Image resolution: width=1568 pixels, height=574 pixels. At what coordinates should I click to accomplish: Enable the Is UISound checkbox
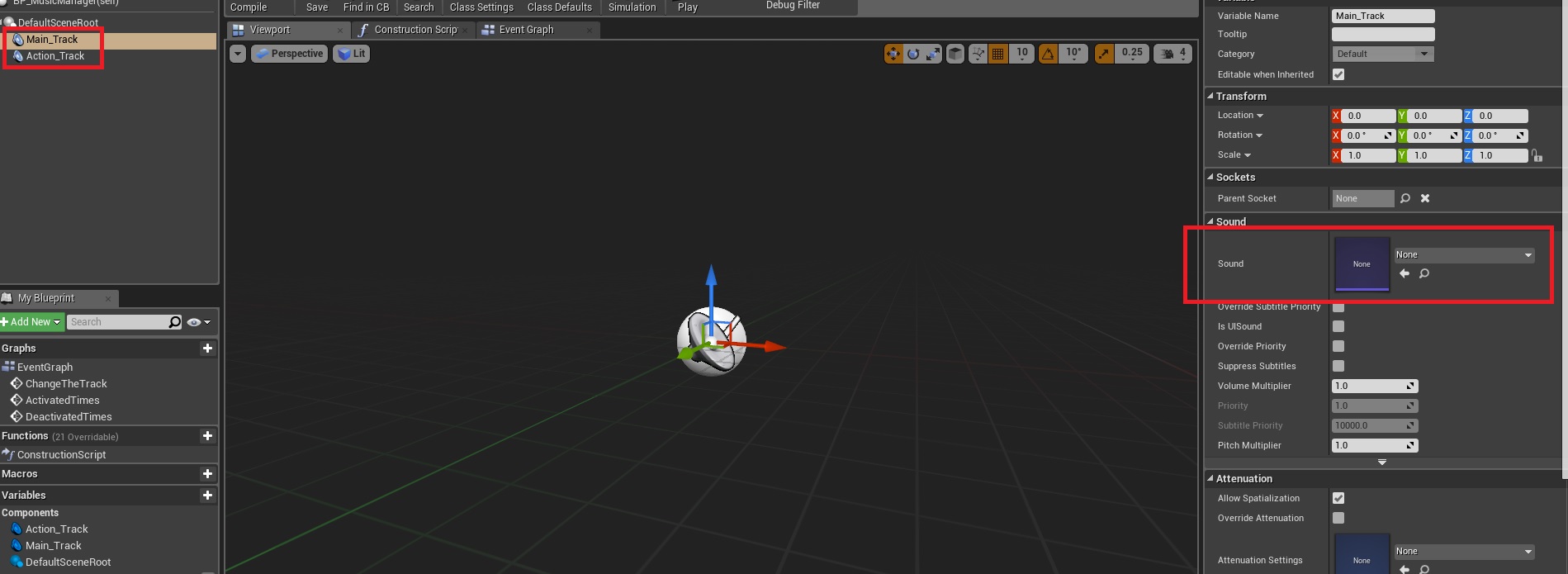(x=1338, y=326)
